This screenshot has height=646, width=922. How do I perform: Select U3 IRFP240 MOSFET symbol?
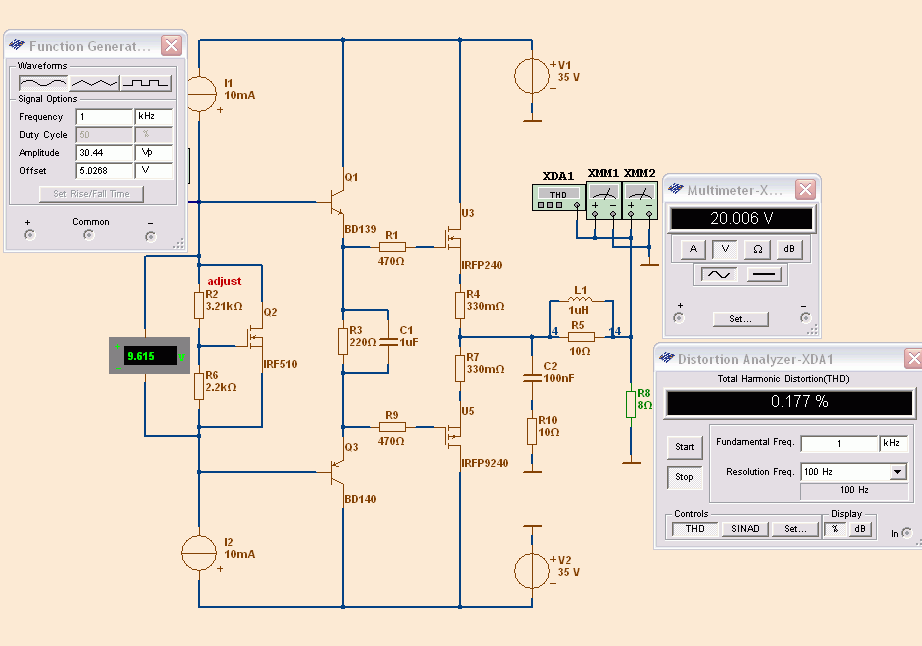point(452,238)
